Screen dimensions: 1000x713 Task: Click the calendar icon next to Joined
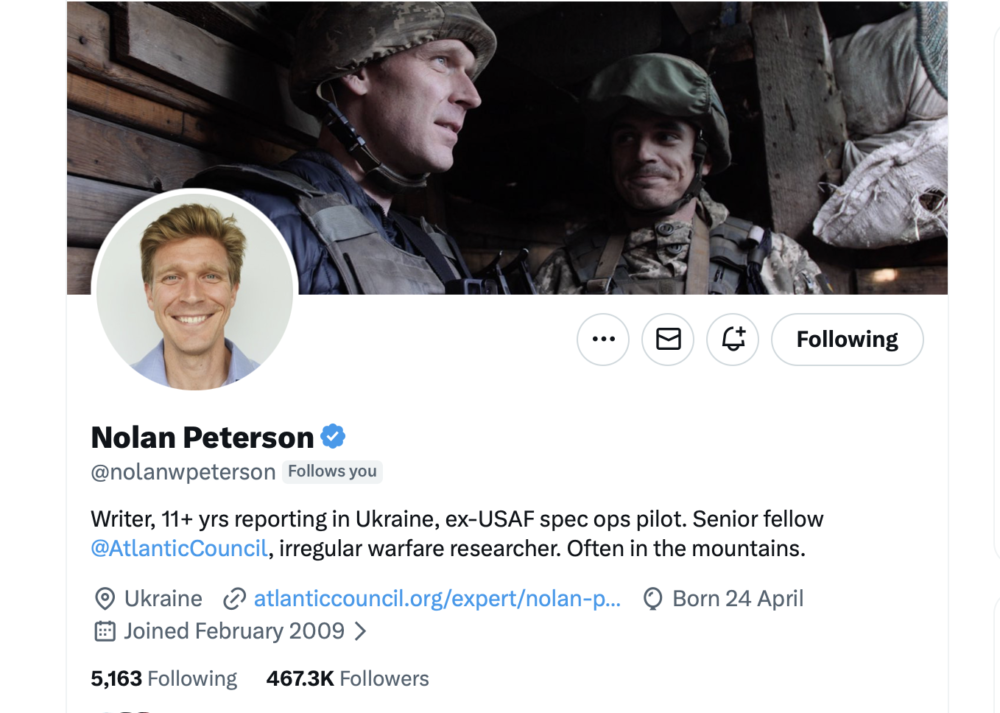tap(104, 631)
